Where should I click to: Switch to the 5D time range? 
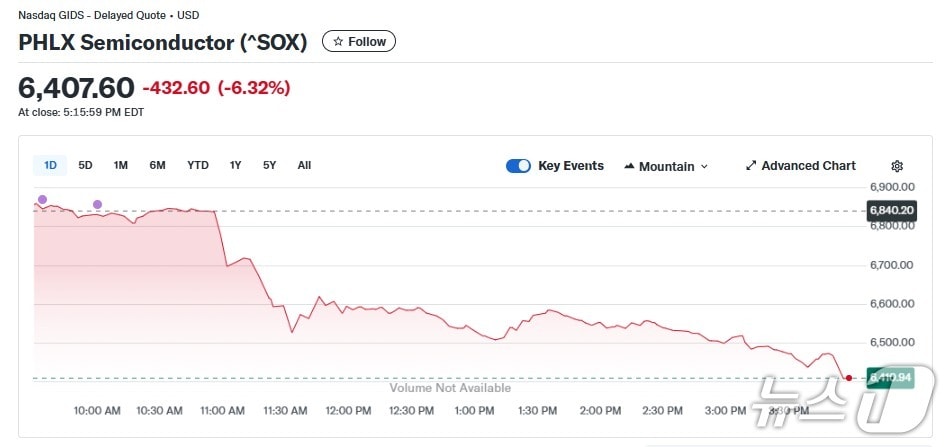point(85,165)
